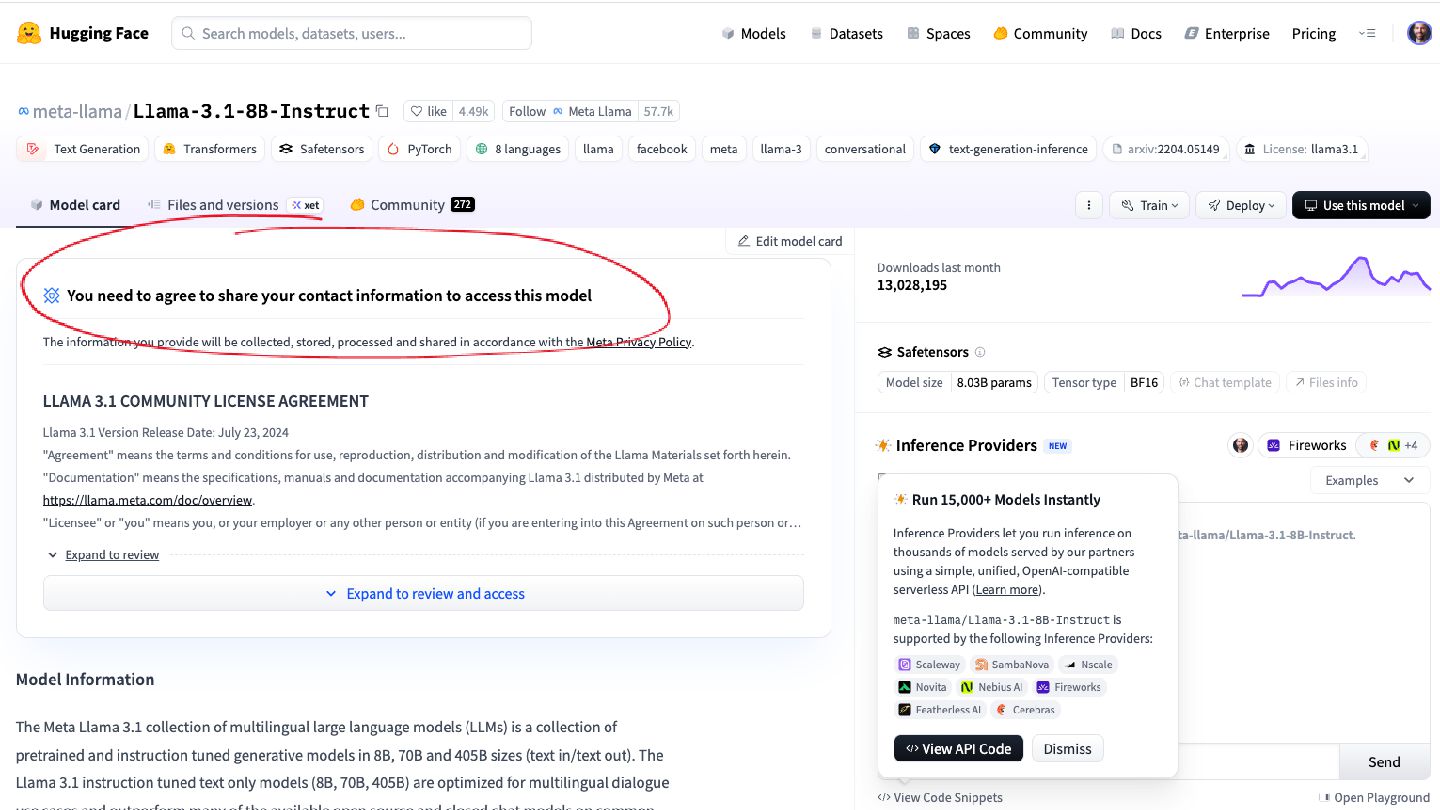Click Edit model card
Viewport: 1440px width, 810px height.
790,241
